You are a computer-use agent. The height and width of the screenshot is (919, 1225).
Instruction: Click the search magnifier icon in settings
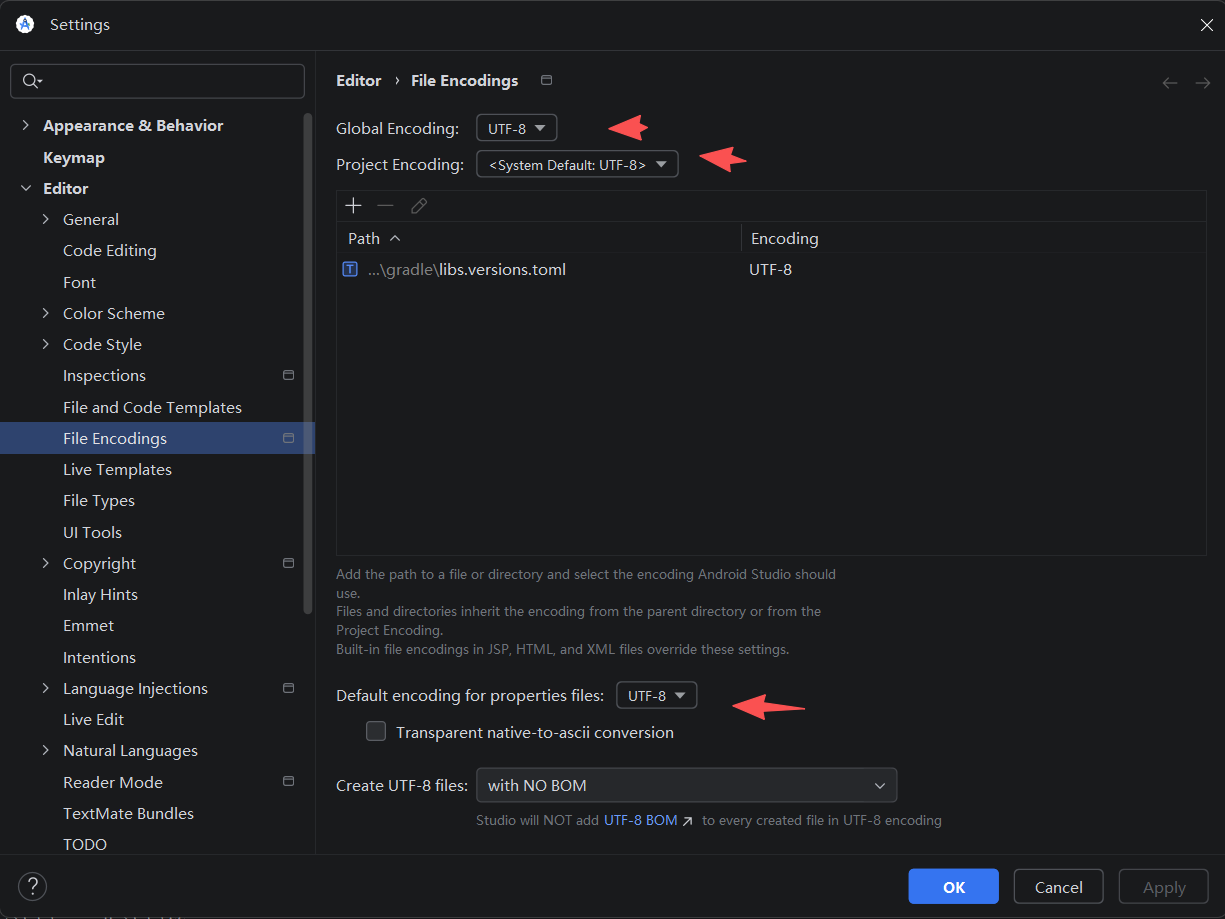32,81
